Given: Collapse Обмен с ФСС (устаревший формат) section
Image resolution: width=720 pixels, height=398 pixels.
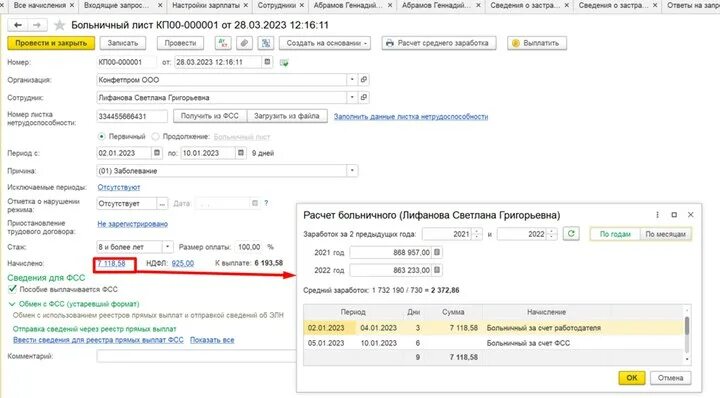Looking at the screenshot, I should [x=12, y=304].
